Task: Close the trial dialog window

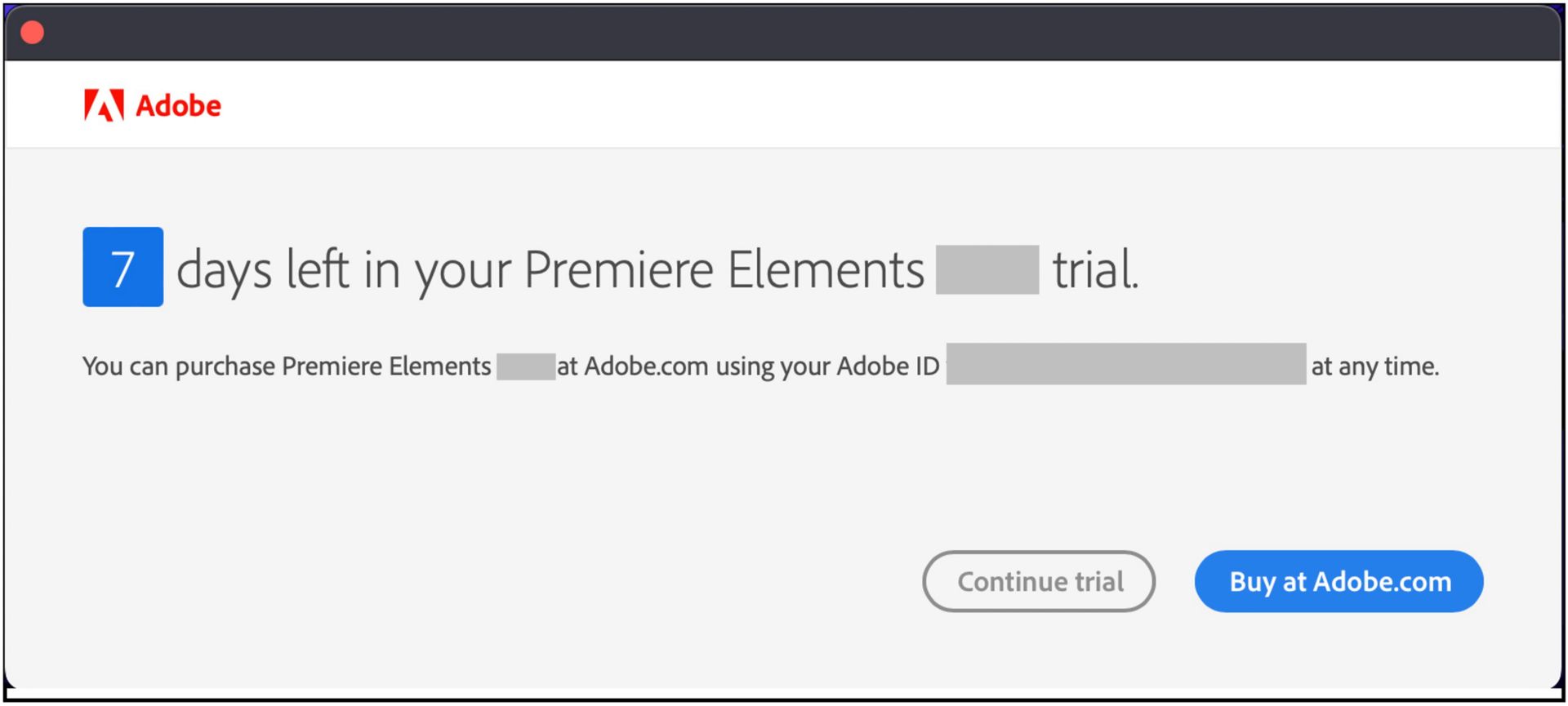Action: [x=33, y=33]
